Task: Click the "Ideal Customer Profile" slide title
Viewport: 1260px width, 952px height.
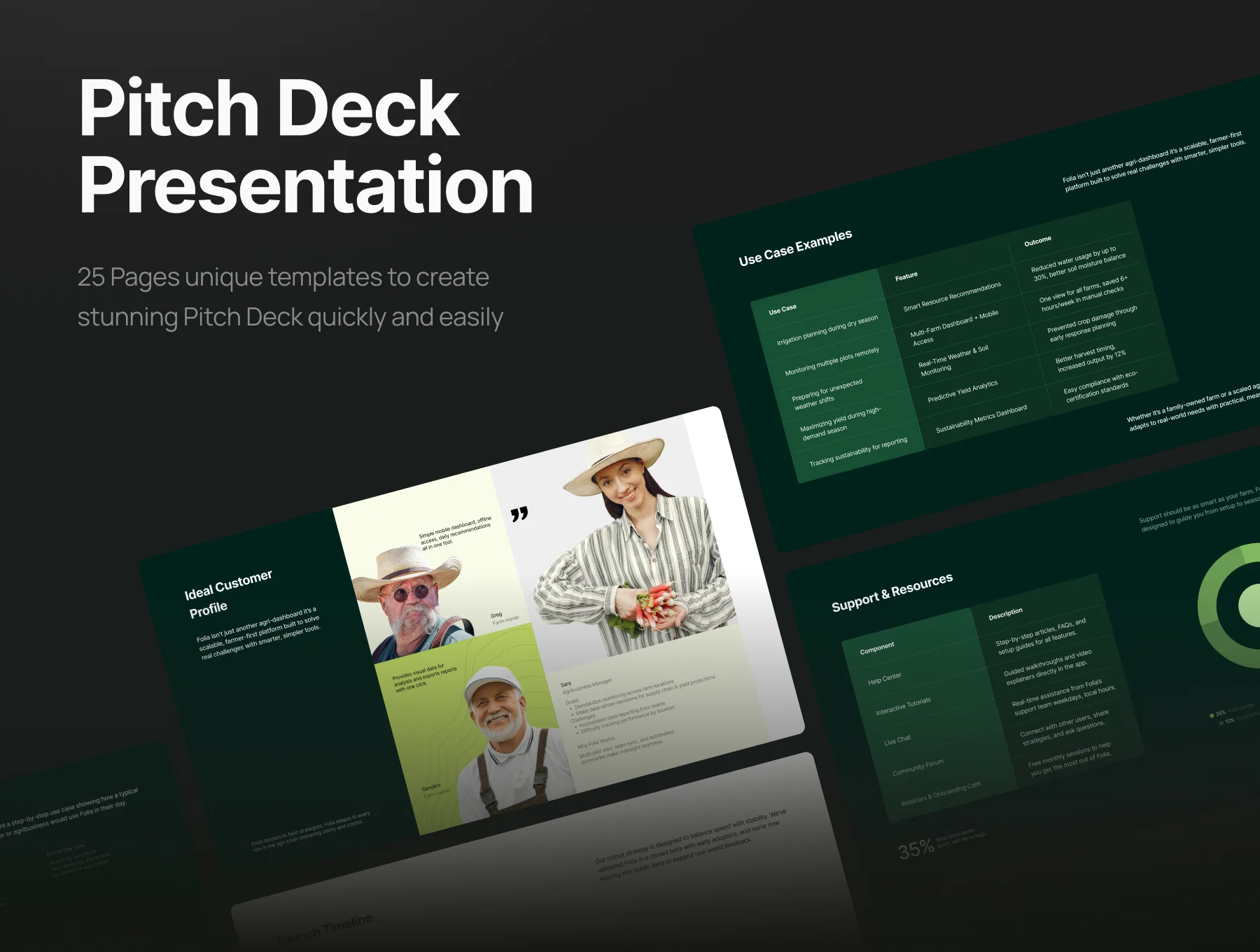Action: click(x=227, y=594)
